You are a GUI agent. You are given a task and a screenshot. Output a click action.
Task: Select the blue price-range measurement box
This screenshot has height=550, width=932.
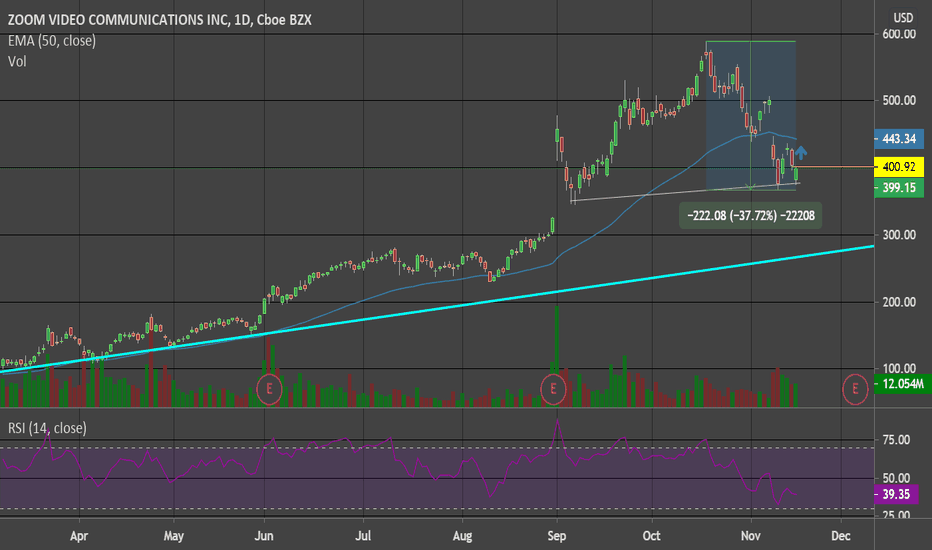(751, 116)
